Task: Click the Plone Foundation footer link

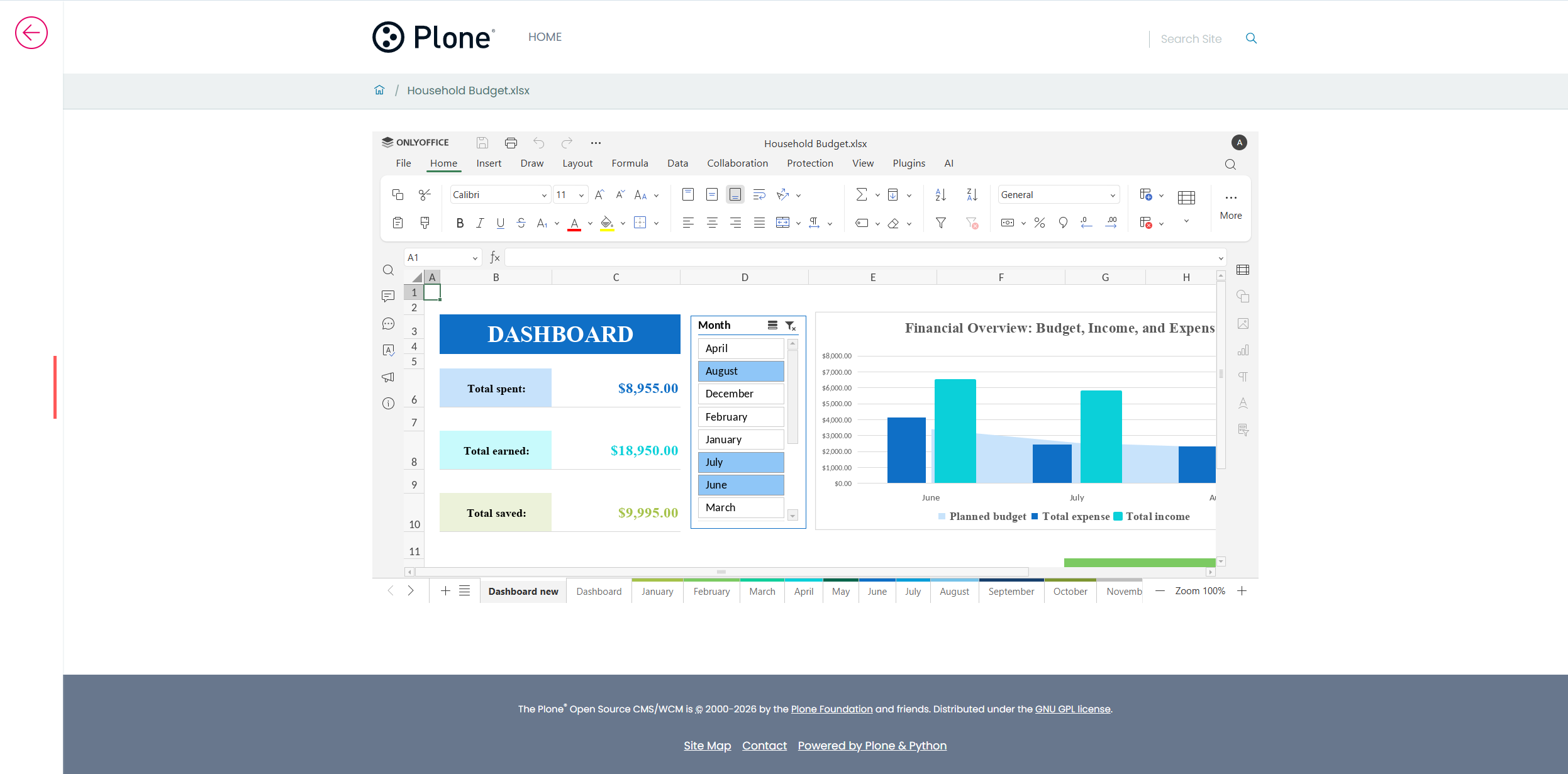Action: click(831, 709)
